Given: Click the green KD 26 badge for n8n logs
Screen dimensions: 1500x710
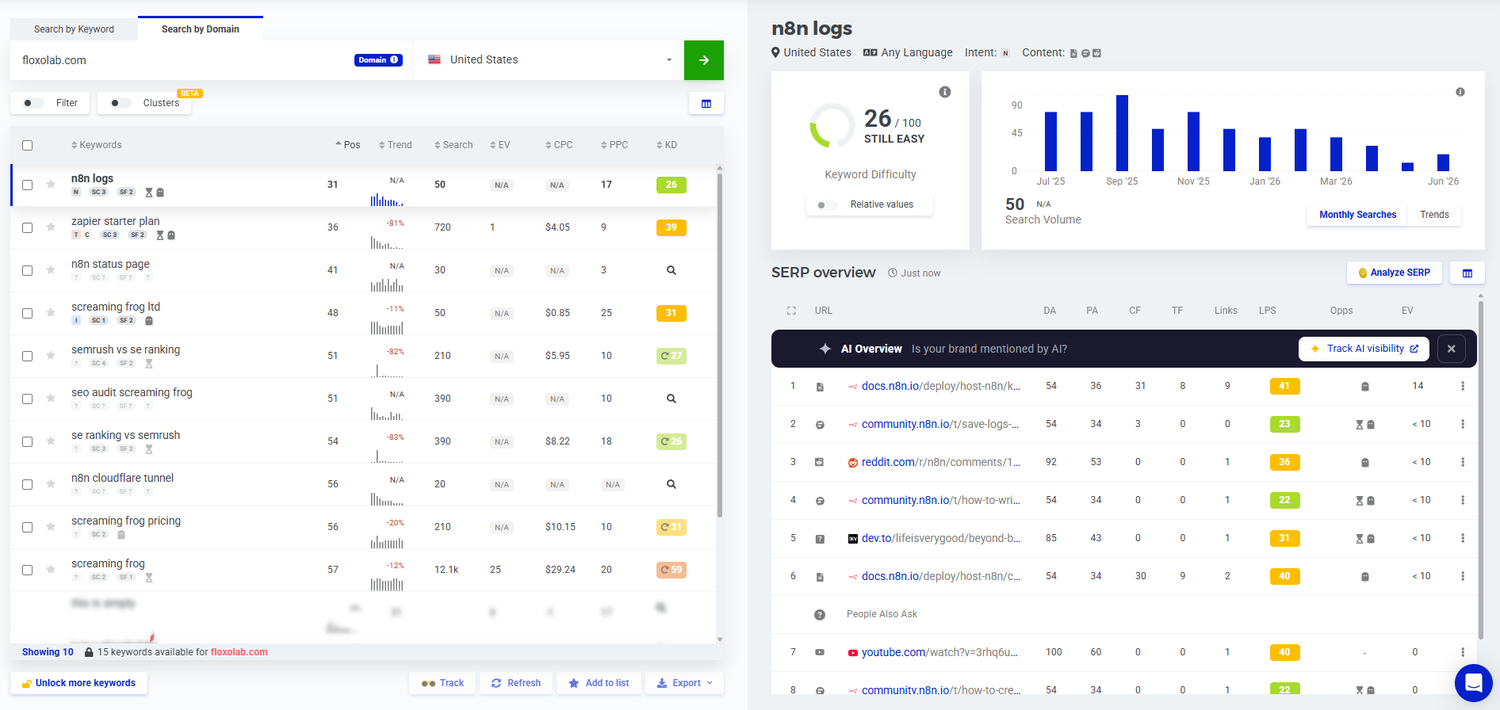Looking at the screenshot, I should pos(671,185).
